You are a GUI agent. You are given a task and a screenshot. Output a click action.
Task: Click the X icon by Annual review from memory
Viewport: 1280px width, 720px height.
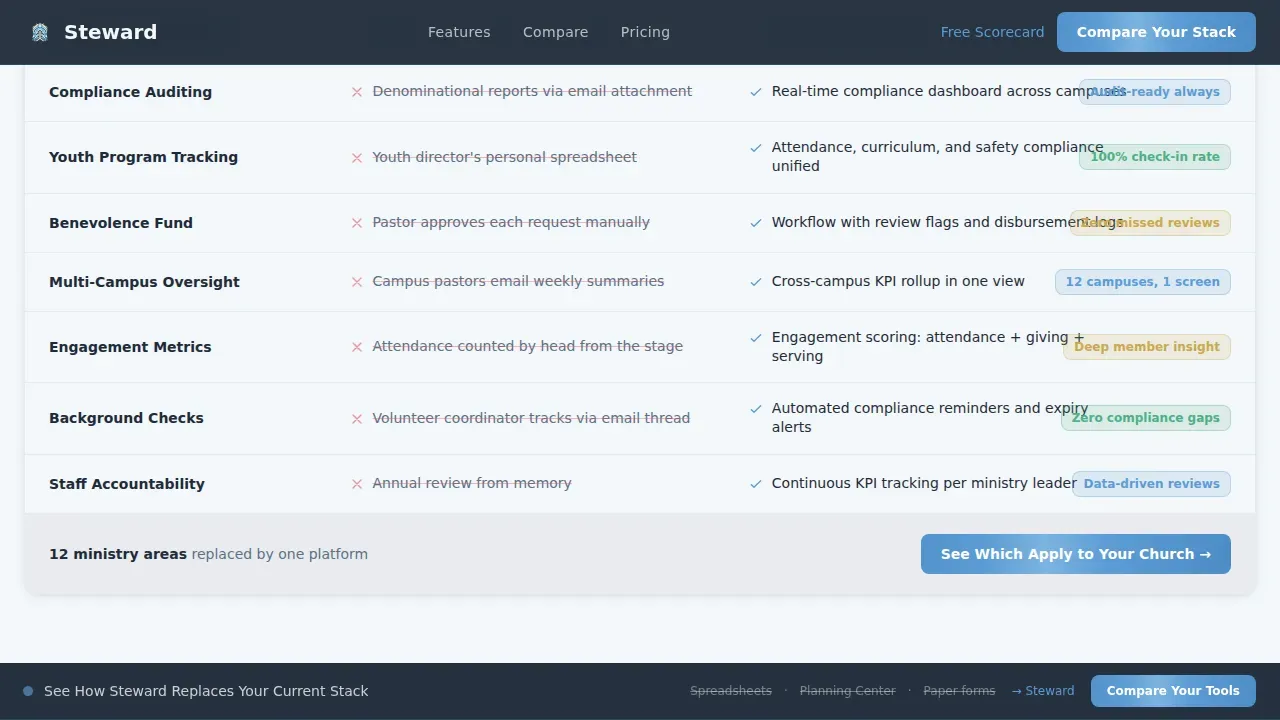click(357, 484)
